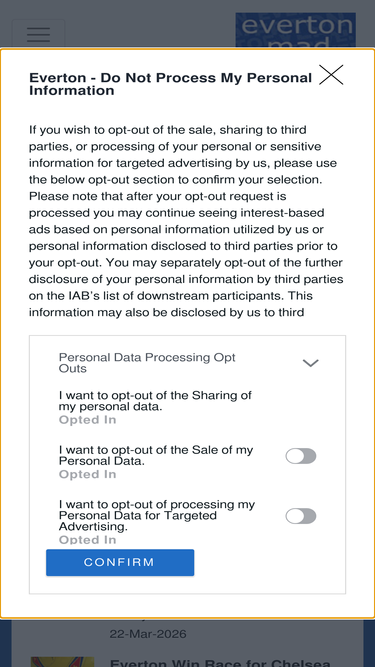Click the Targeted Advertising opt-out label text
The width and height of the screenshot is (375, 667).
pos(157,515)
